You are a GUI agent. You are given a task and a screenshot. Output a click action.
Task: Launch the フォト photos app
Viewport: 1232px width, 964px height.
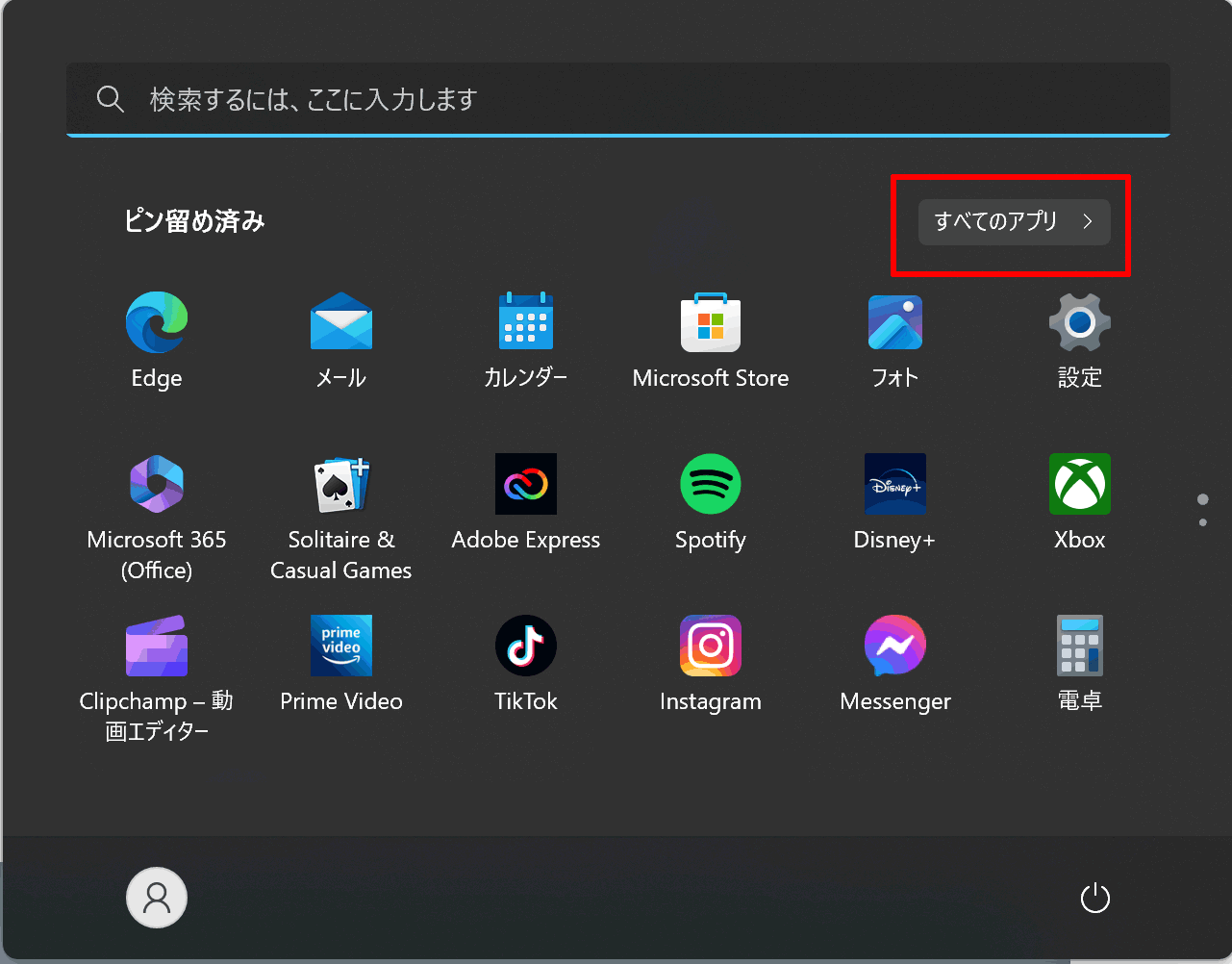pyautogui.click(x=895, y=341)
